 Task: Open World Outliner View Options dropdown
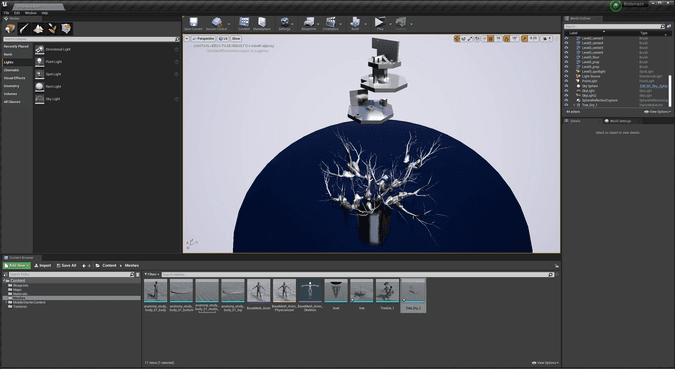click(657, 112)
